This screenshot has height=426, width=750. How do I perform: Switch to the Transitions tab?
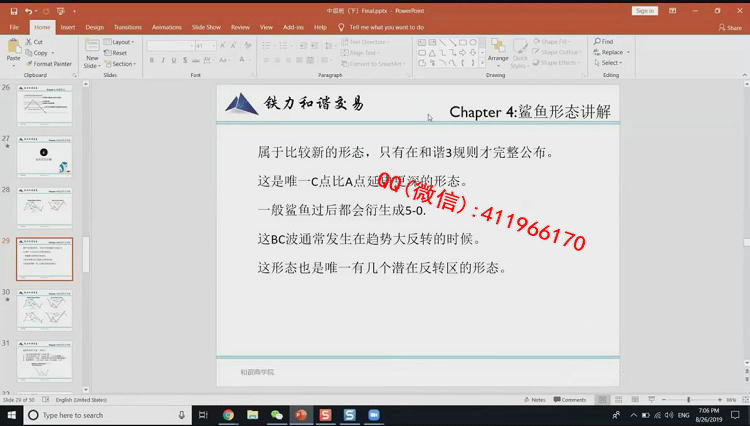pyautogui.click(x=128, y=27)
